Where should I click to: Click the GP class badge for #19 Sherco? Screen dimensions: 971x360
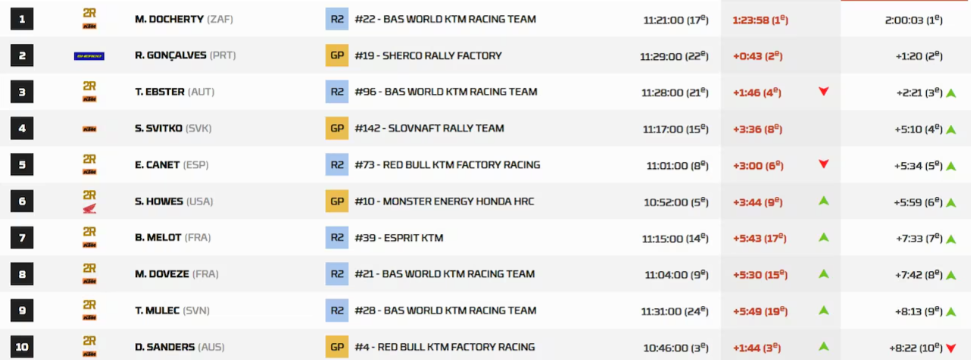click(337, 56)
